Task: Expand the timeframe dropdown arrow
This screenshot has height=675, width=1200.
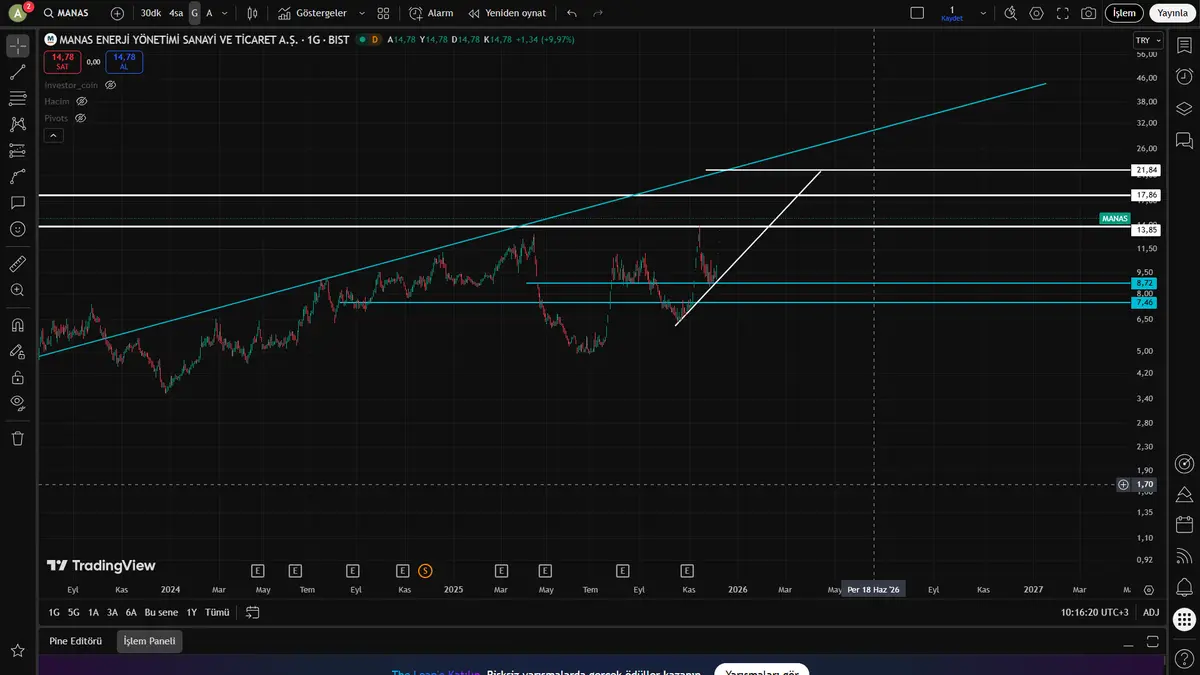Action: pos(224,13)
